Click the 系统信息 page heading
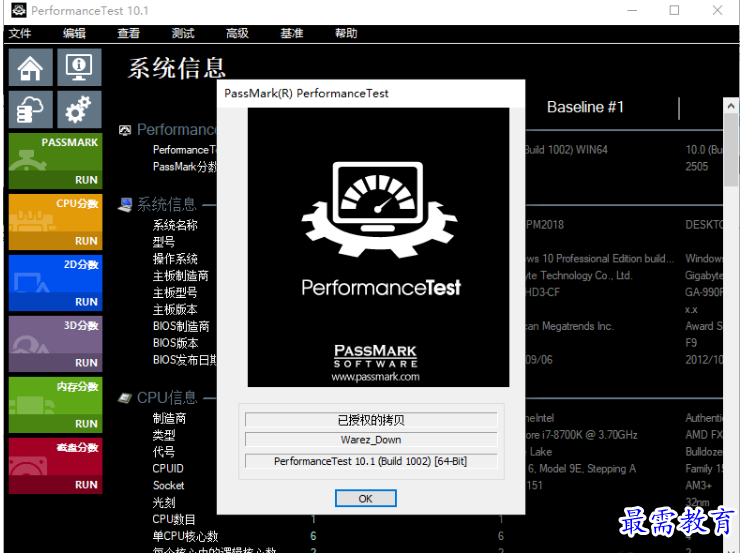 (176, 68)
